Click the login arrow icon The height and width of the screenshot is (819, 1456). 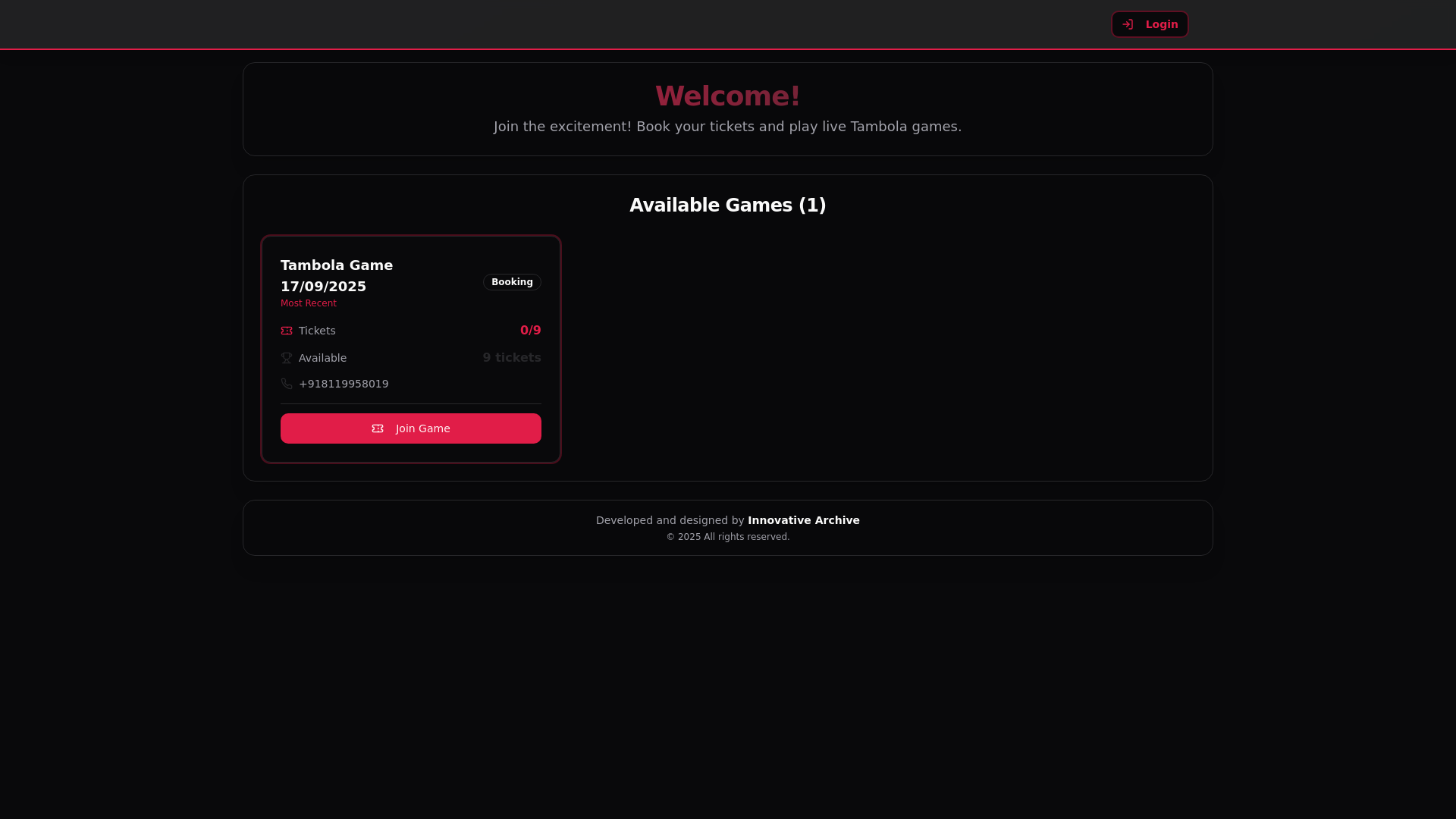[1128, 24]
